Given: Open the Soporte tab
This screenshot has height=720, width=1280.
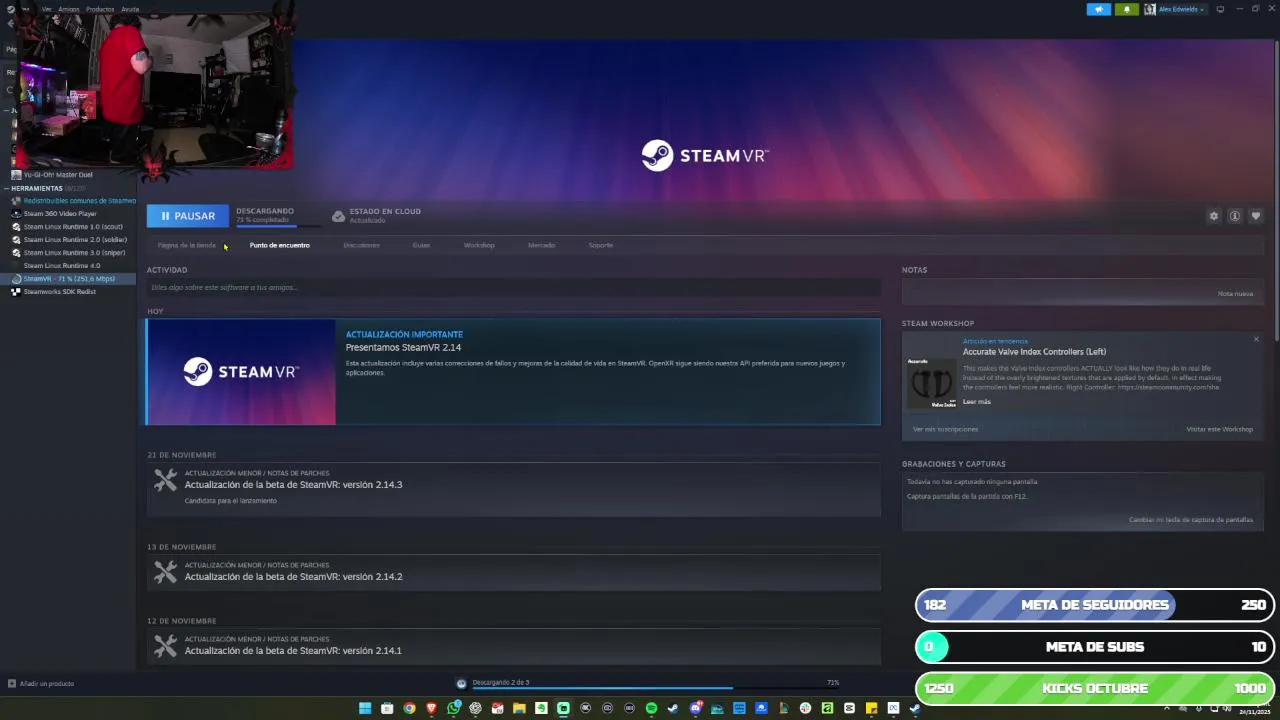Looking at the screenshot, I should pyautogui.click(x=601, y=245).
